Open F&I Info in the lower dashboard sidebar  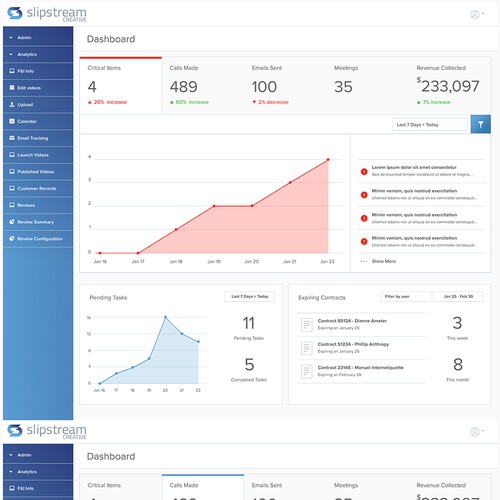38,488
